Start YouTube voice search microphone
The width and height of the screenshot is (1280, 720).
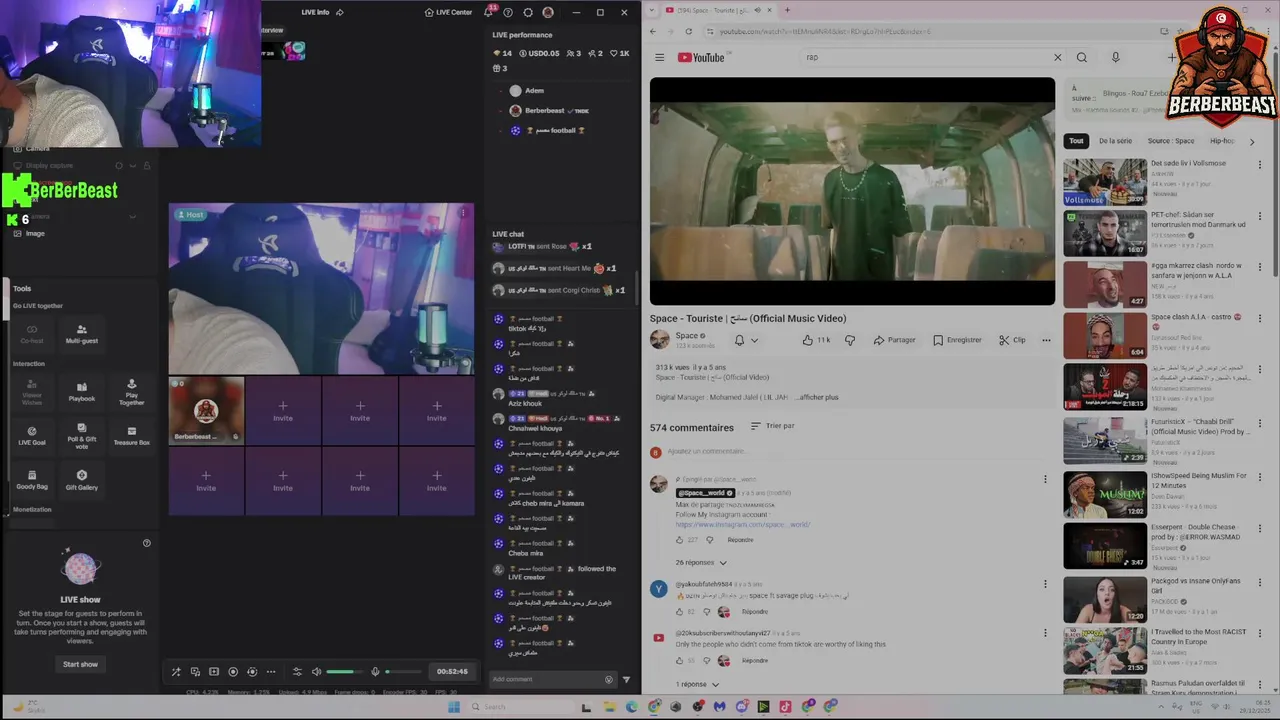pos(1115,57)
